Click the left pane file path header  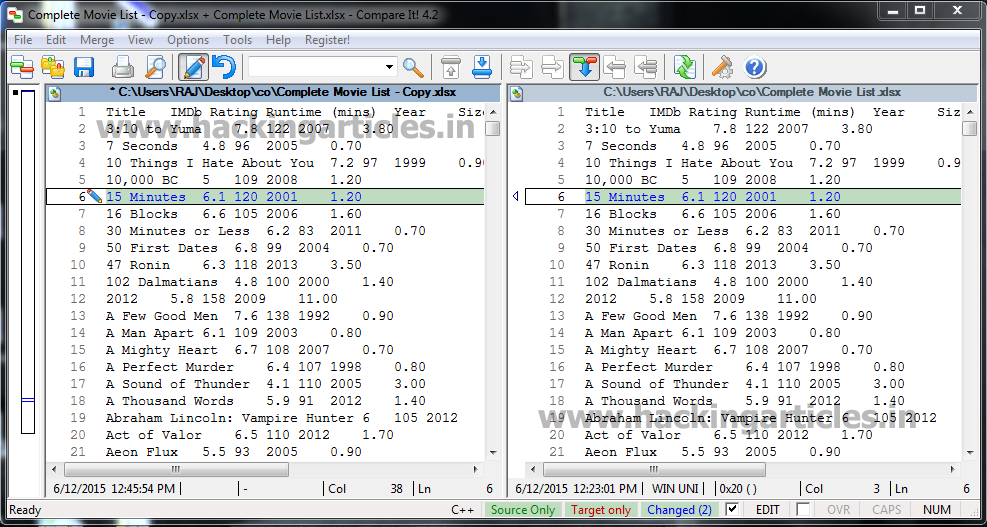tap(283, 93)
